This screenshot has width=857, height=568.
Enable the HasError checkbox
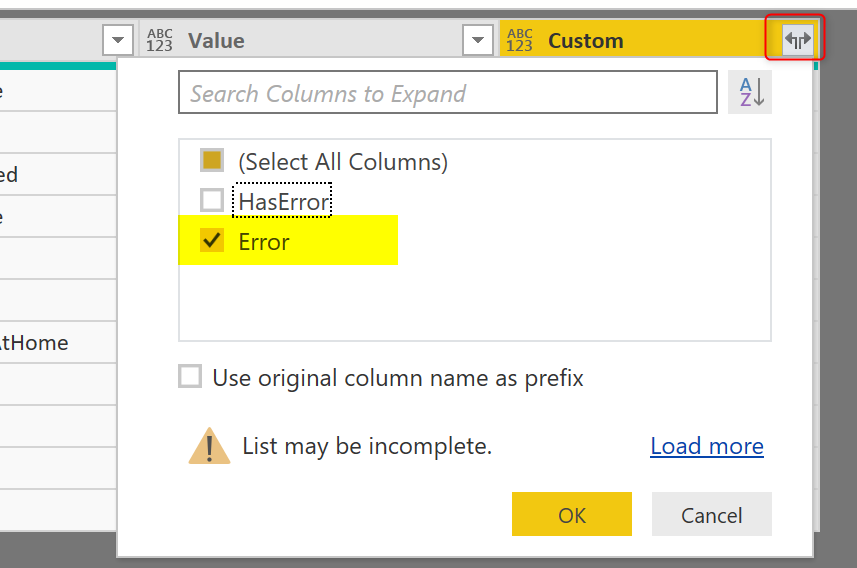[x=212, y=201]
